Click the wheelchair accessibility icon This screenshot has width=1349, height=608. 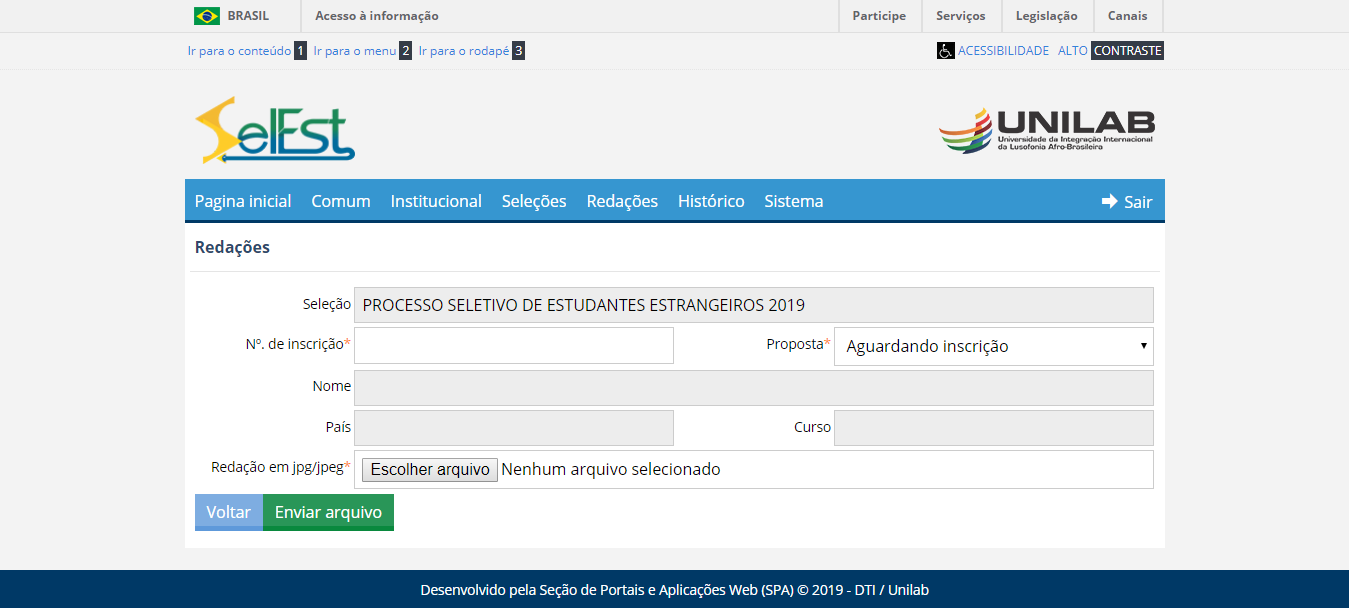coord(946,50)
